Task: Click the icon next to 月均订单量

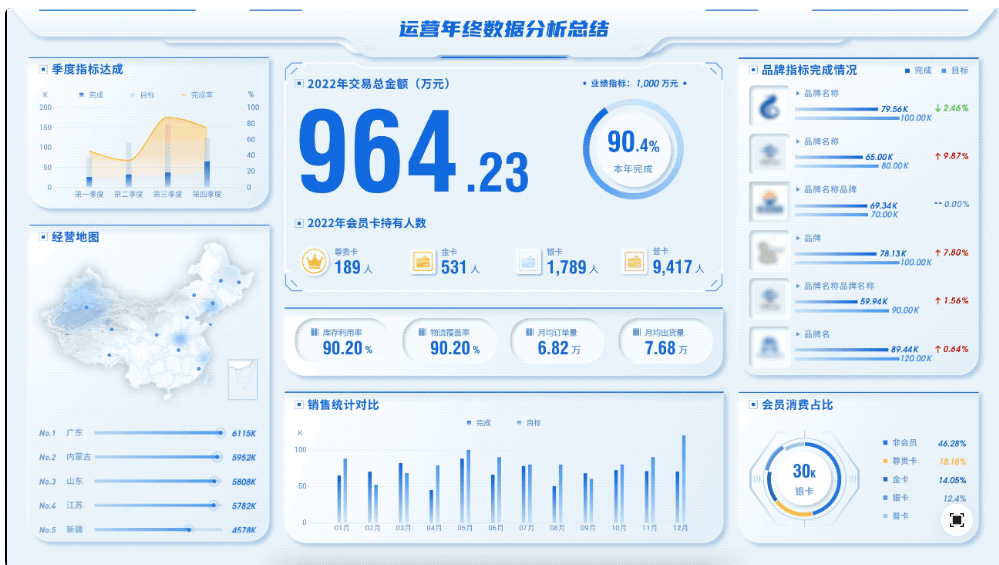Action: tap(530, 333)
